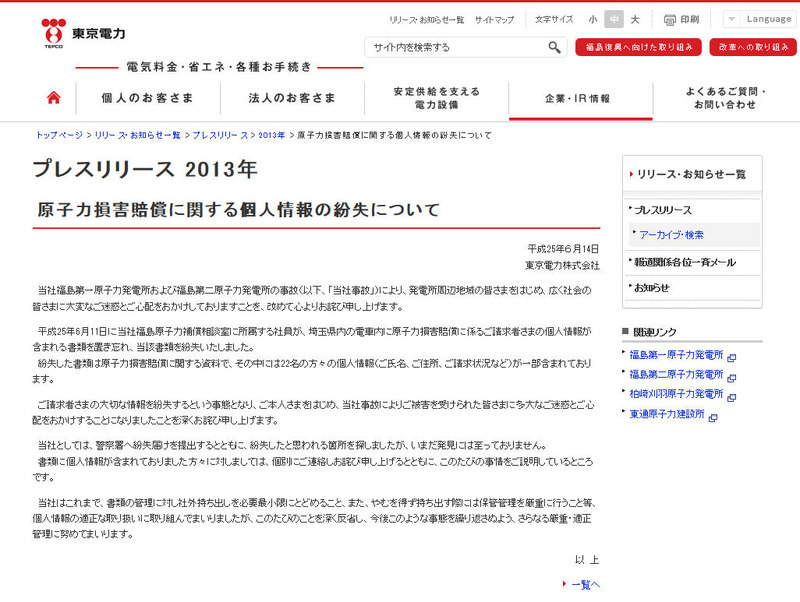Open the 企業・IR情報 tab

(577, 98)
